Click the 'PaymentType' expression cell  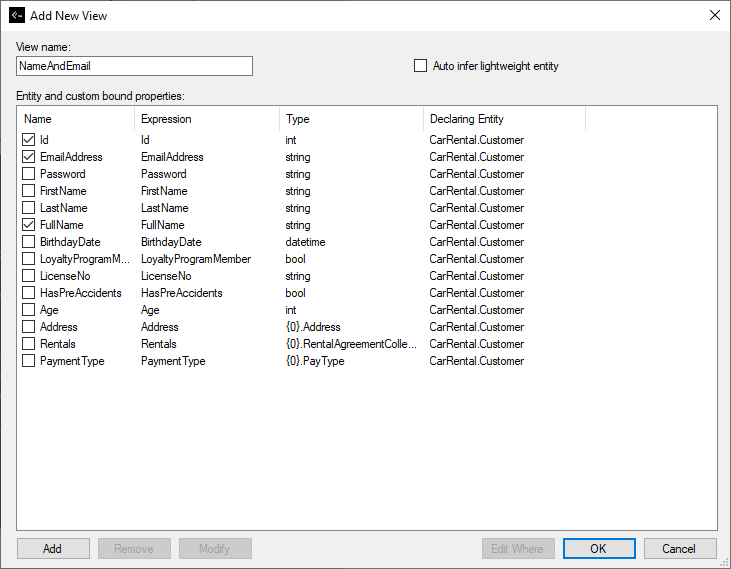[173, 361]
